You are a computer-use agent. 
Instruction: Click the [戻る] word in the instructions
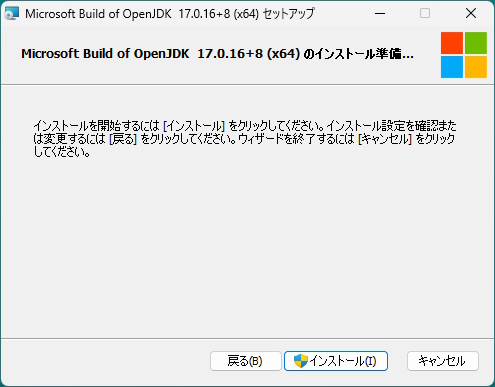123,139
